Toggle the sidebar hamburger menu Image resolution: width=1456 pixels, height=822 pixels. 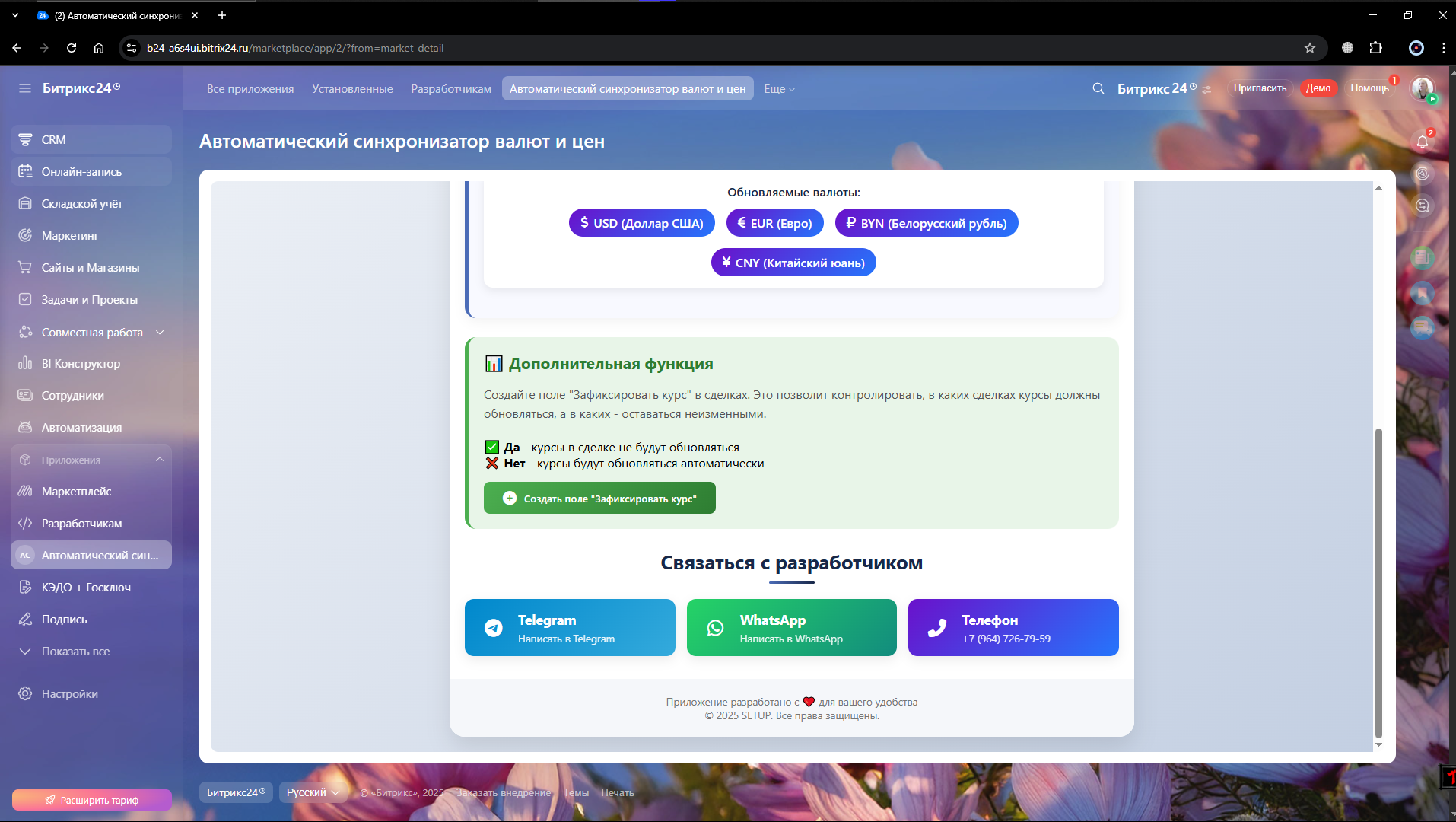[25, 88]
